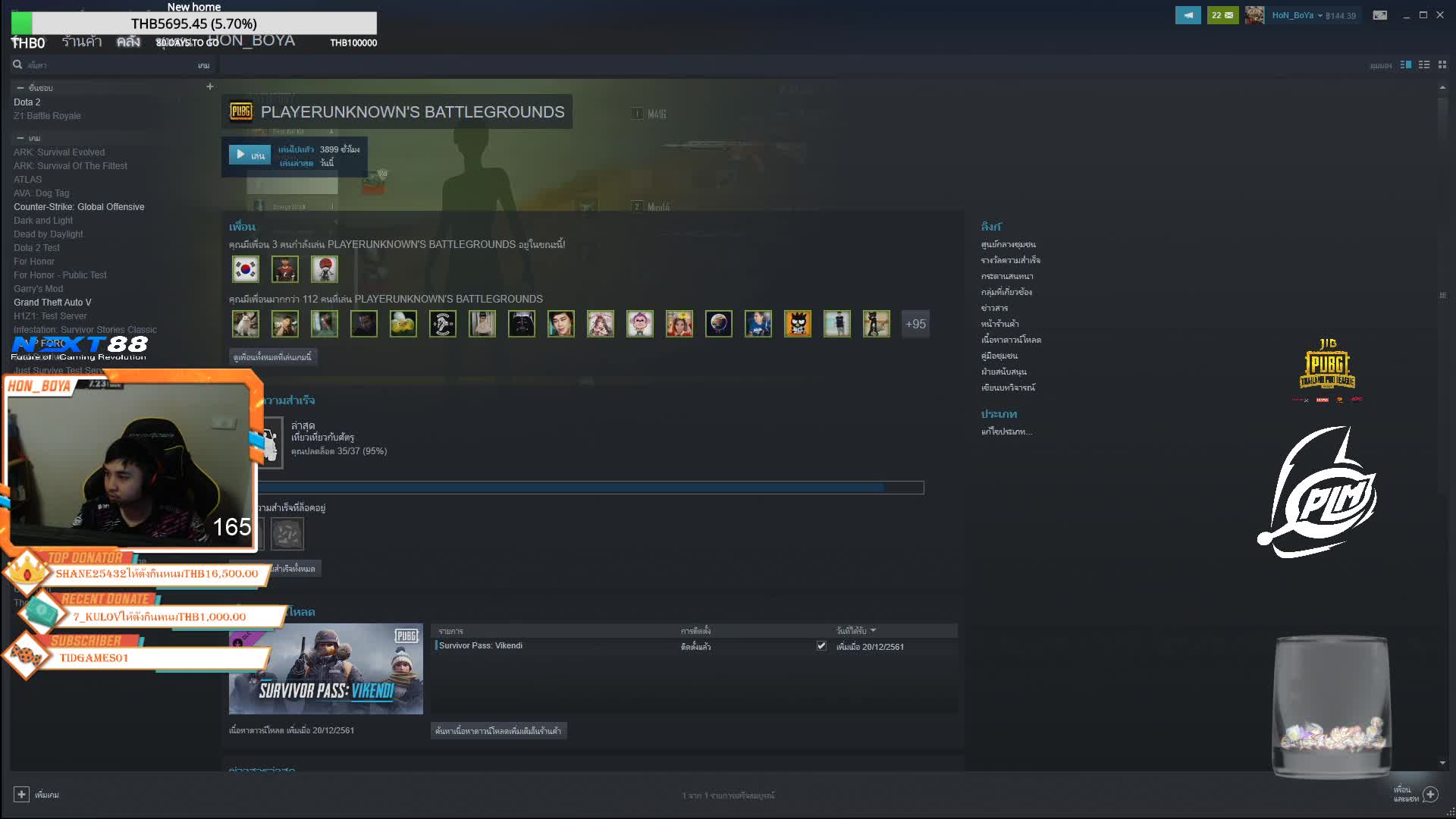Collapse the games (เกม) category list

pos(20,138)
